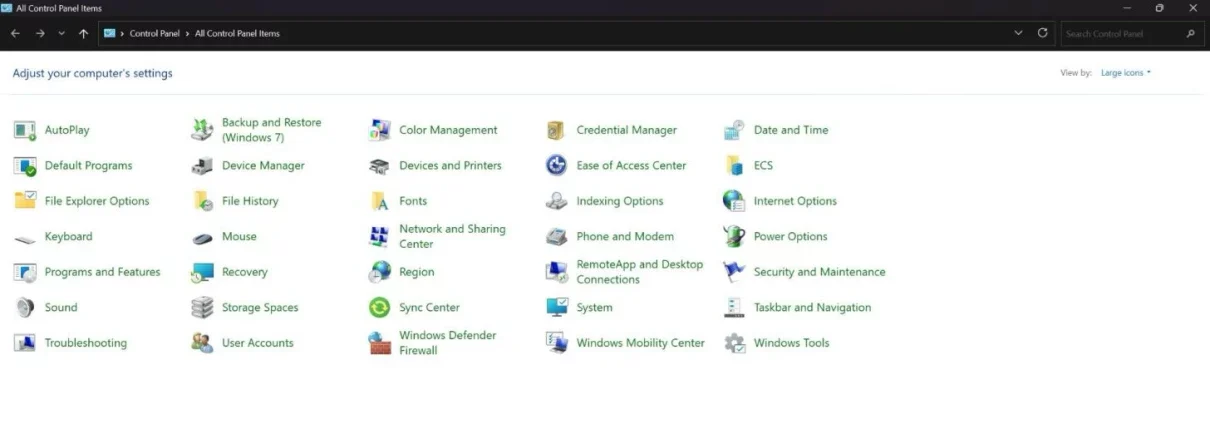Click Taskbar and Navigation icon
The height and width of the screenshot is (438, 1210).
pyautogui.click(x=735, y=308)
